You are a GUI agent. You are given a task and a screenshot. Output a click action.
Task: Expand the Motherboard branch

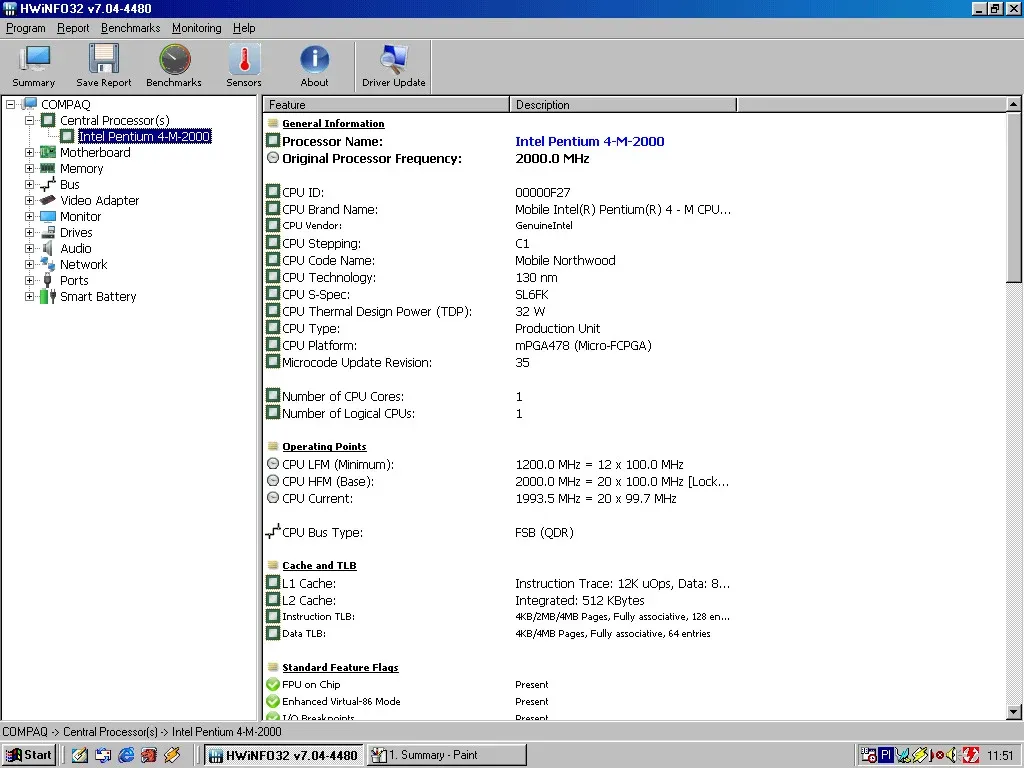(x=29, y=152)
